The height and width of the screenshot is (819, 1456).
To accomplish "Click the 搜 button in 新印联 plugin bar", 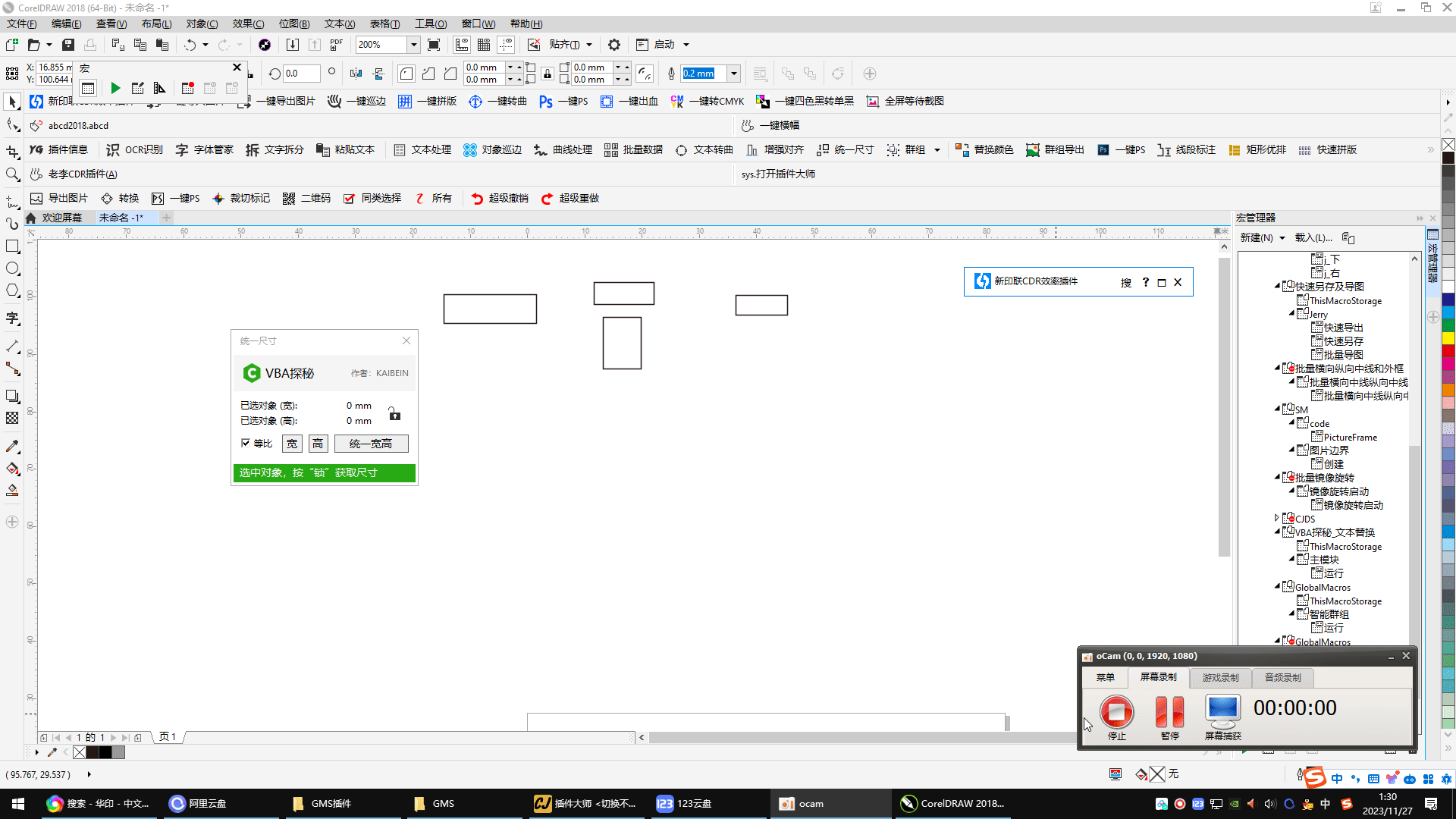I will [1125, 283].
